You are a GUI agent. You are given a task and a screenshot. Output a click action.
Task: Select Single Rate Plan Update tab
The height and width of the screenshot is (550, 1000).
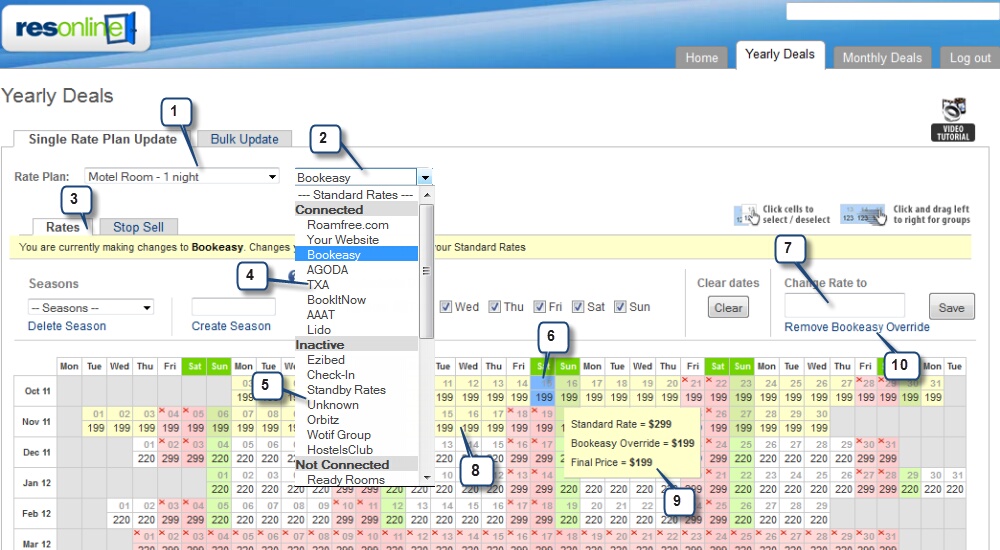point(103,139)
